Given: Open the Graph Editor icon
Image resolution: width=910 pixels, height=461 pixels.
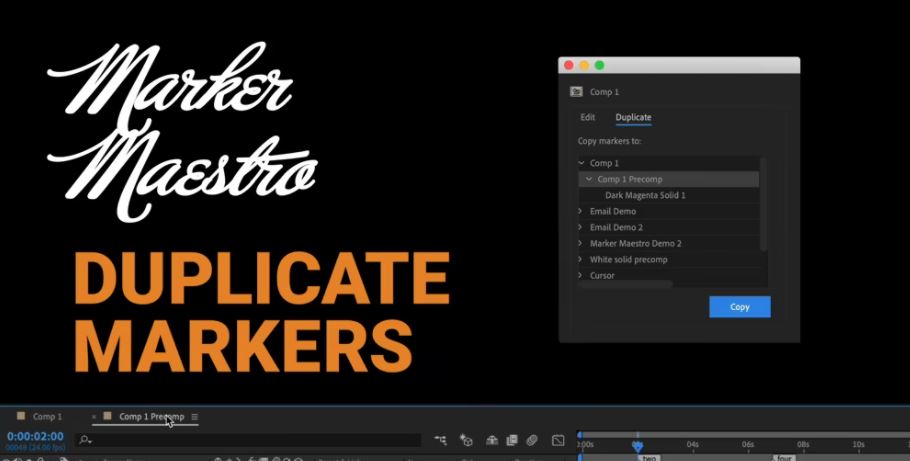Looking at the screenshot, I should coord(558,440).
